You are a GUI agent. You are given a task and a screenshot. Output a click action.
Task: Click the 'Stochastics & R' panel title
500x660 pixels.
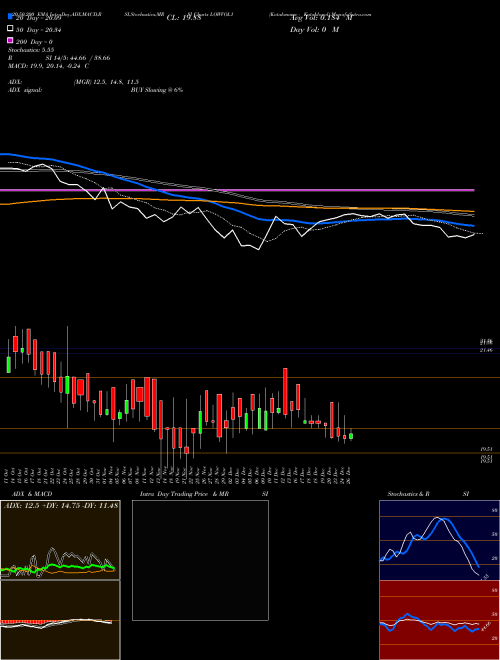coord(408,494)
